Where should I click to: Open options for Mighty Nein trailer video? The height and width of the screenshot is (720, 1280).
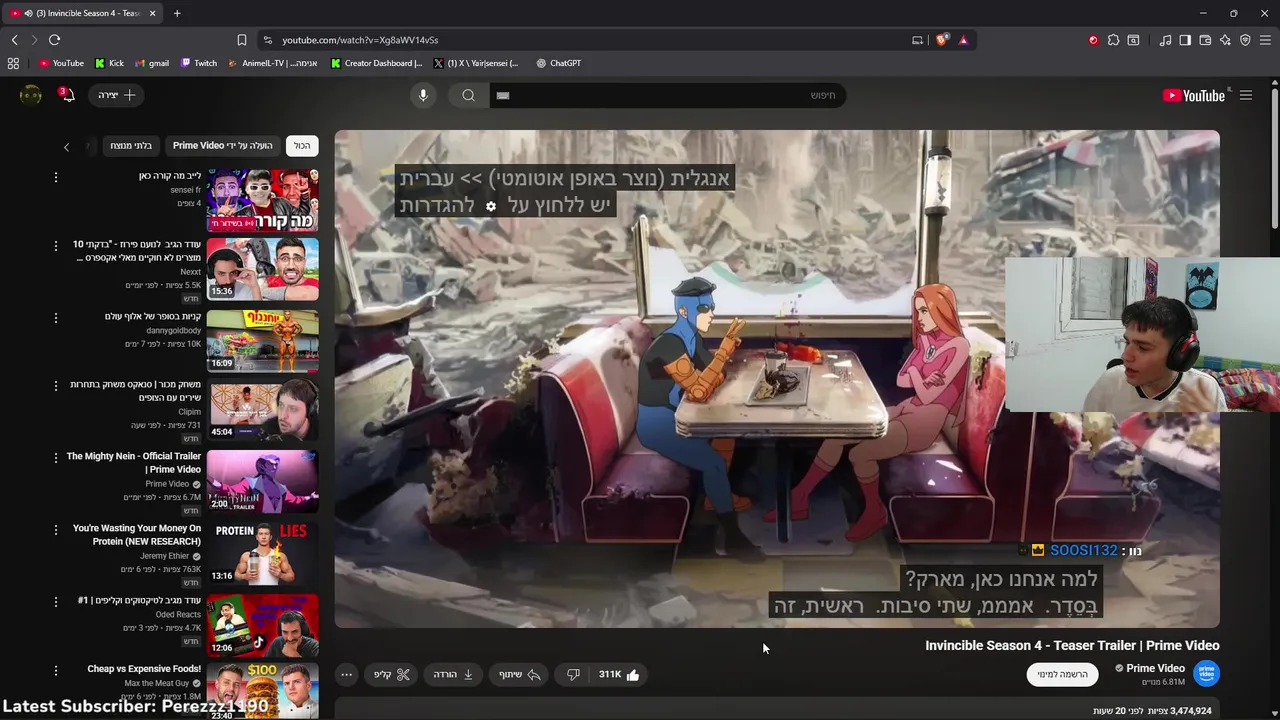56,457
